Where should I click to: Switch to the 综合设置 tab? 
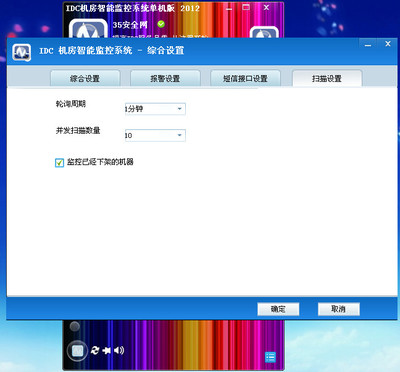click(x=85, y=78)
